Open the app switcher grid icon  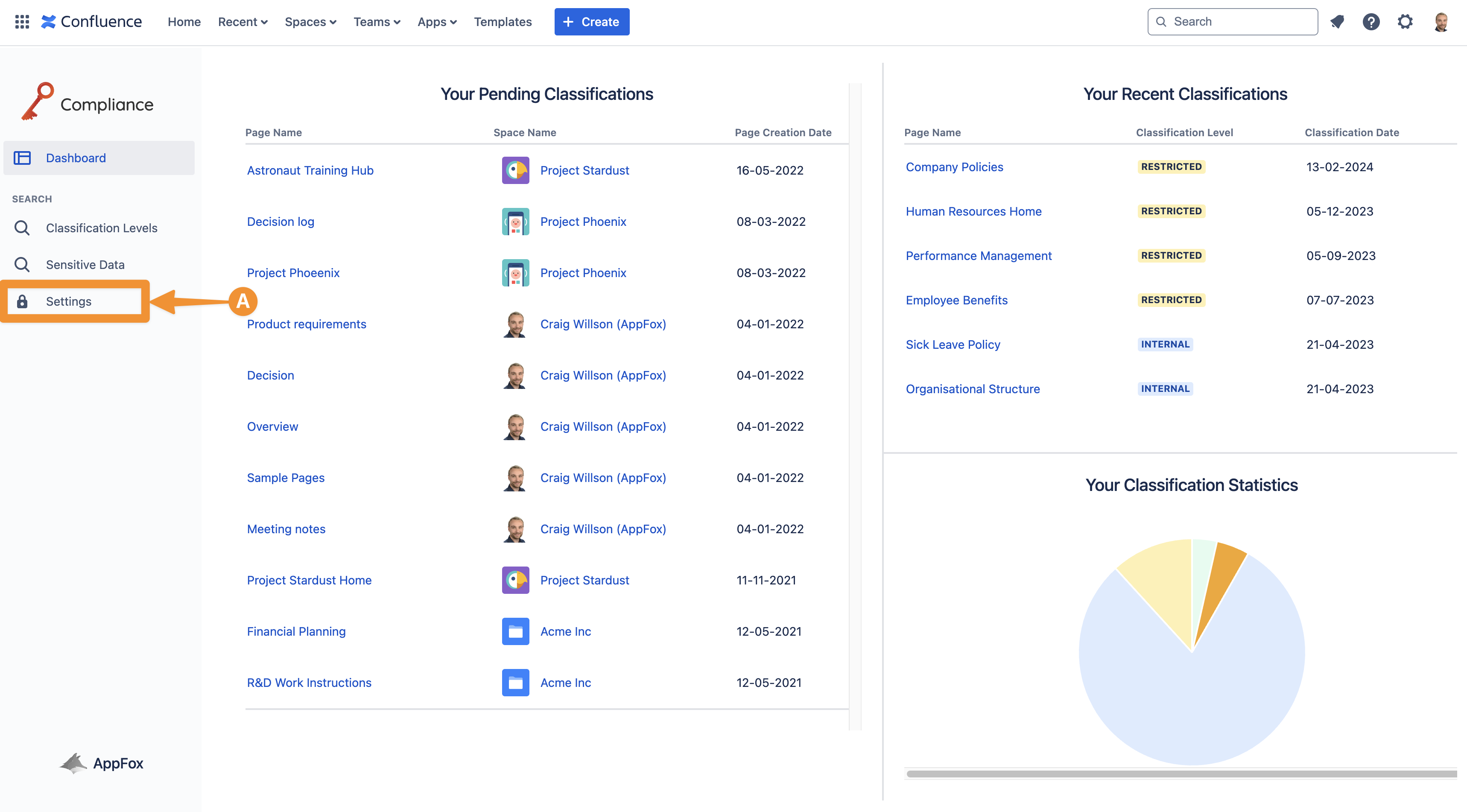[x=22, y=22]
